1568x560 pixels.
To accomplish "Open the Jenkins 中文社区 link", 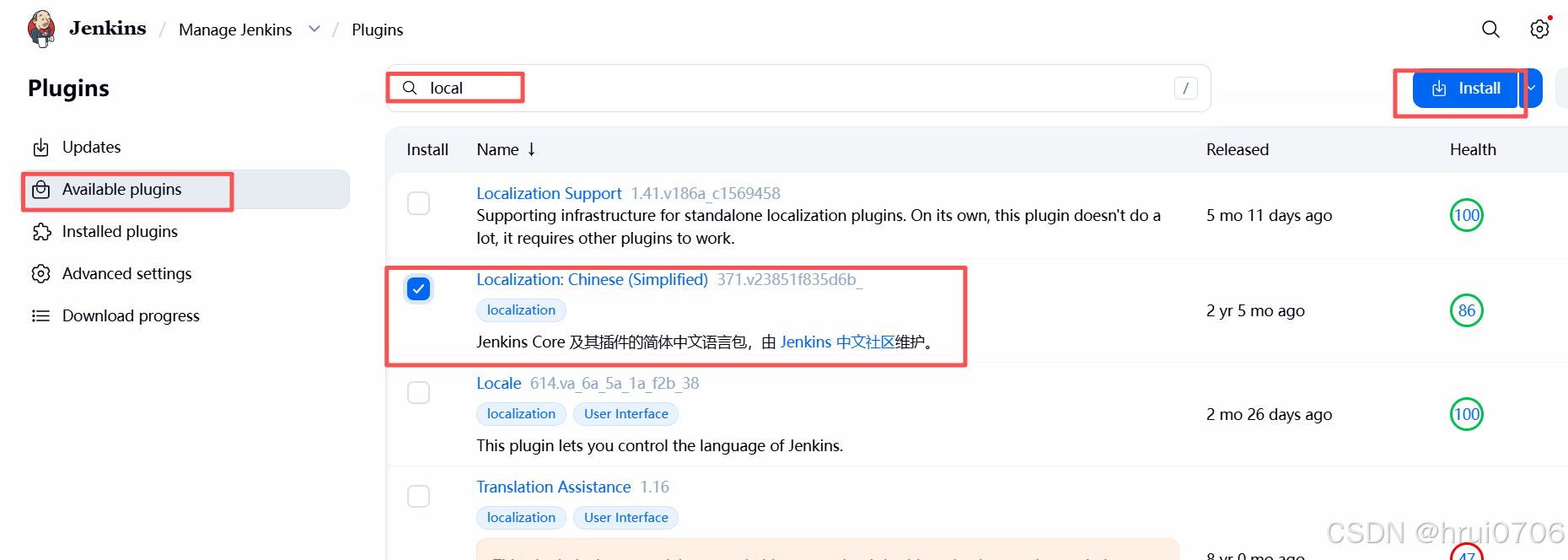I will tap(837, 342).
